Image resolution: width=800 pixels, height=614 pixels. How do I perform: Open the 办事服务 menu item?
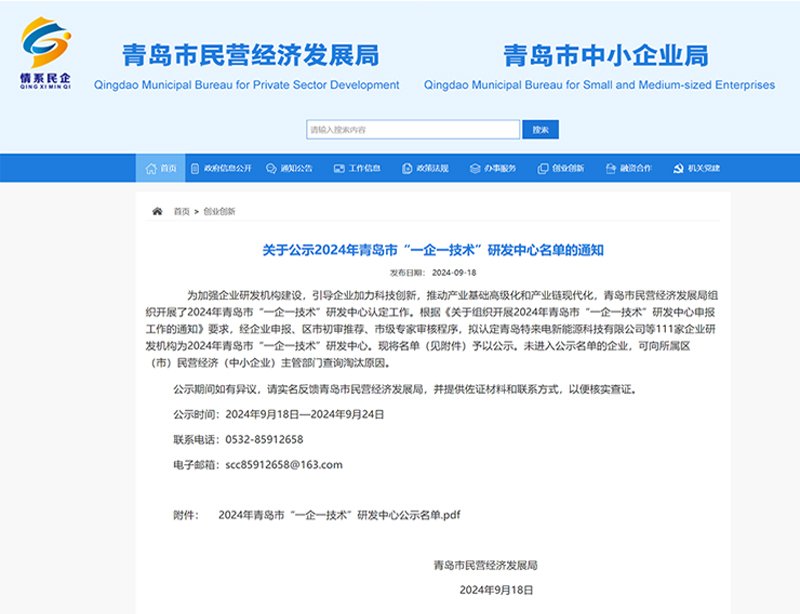(492, 168)
